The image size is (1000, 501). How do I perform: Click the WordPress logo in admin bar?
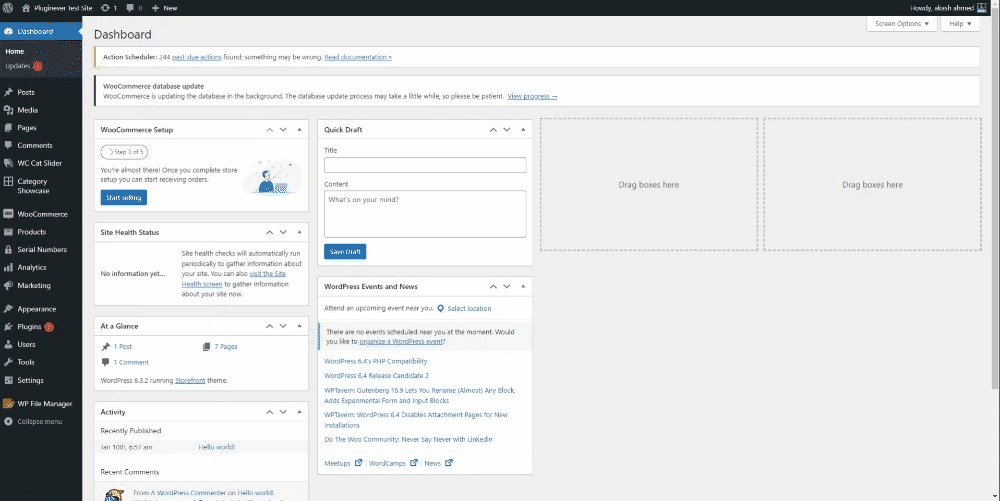click(8, 8)
